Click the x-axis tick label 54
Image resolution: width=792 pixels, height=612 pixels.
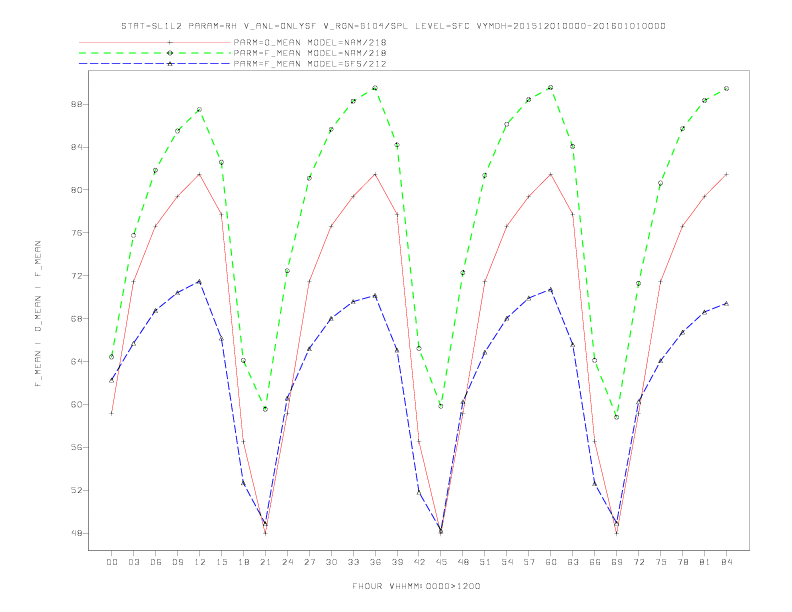pyautogui.click(x=507, y=562)
